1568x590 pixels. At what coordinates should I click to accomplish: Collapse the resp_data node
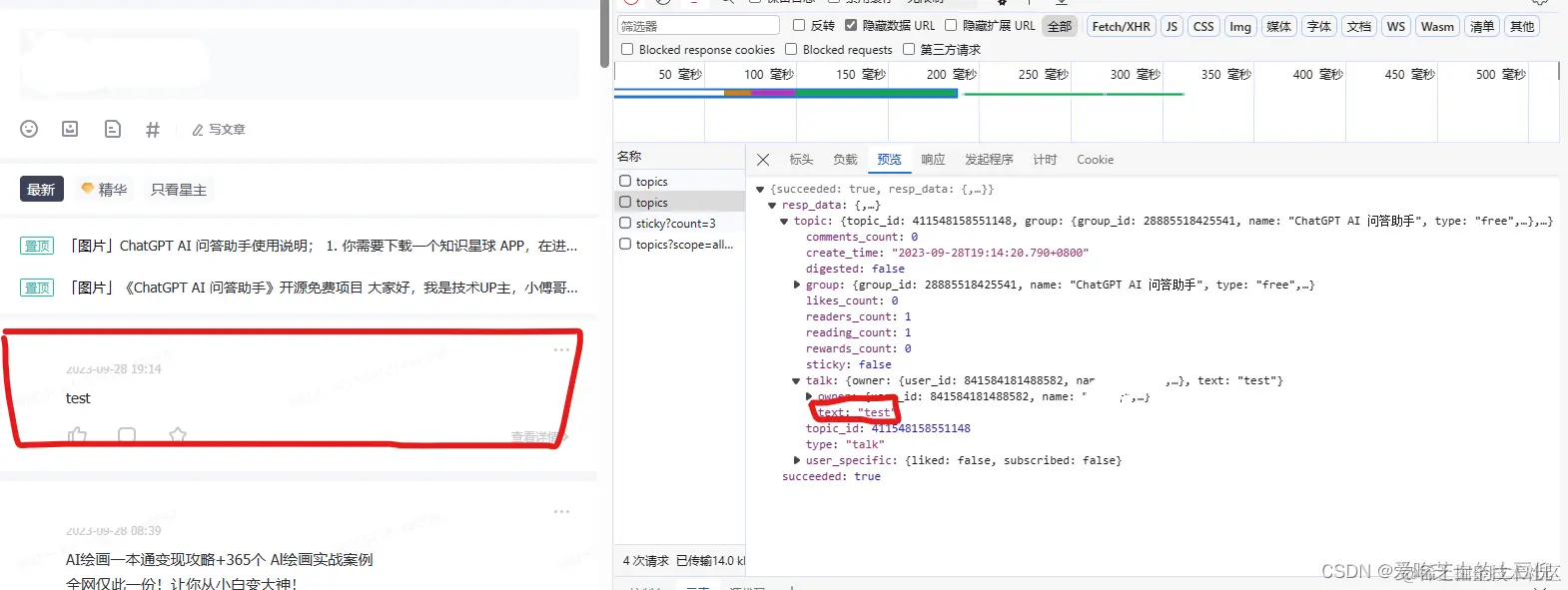772,205
